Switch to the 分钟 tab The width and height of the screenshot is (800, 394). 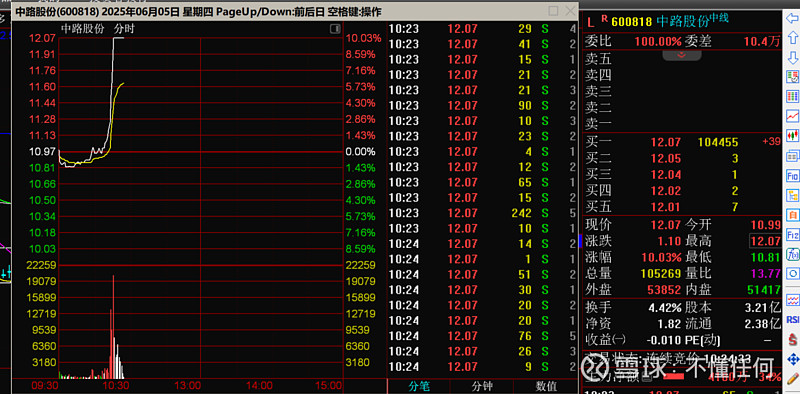[483, 386]
